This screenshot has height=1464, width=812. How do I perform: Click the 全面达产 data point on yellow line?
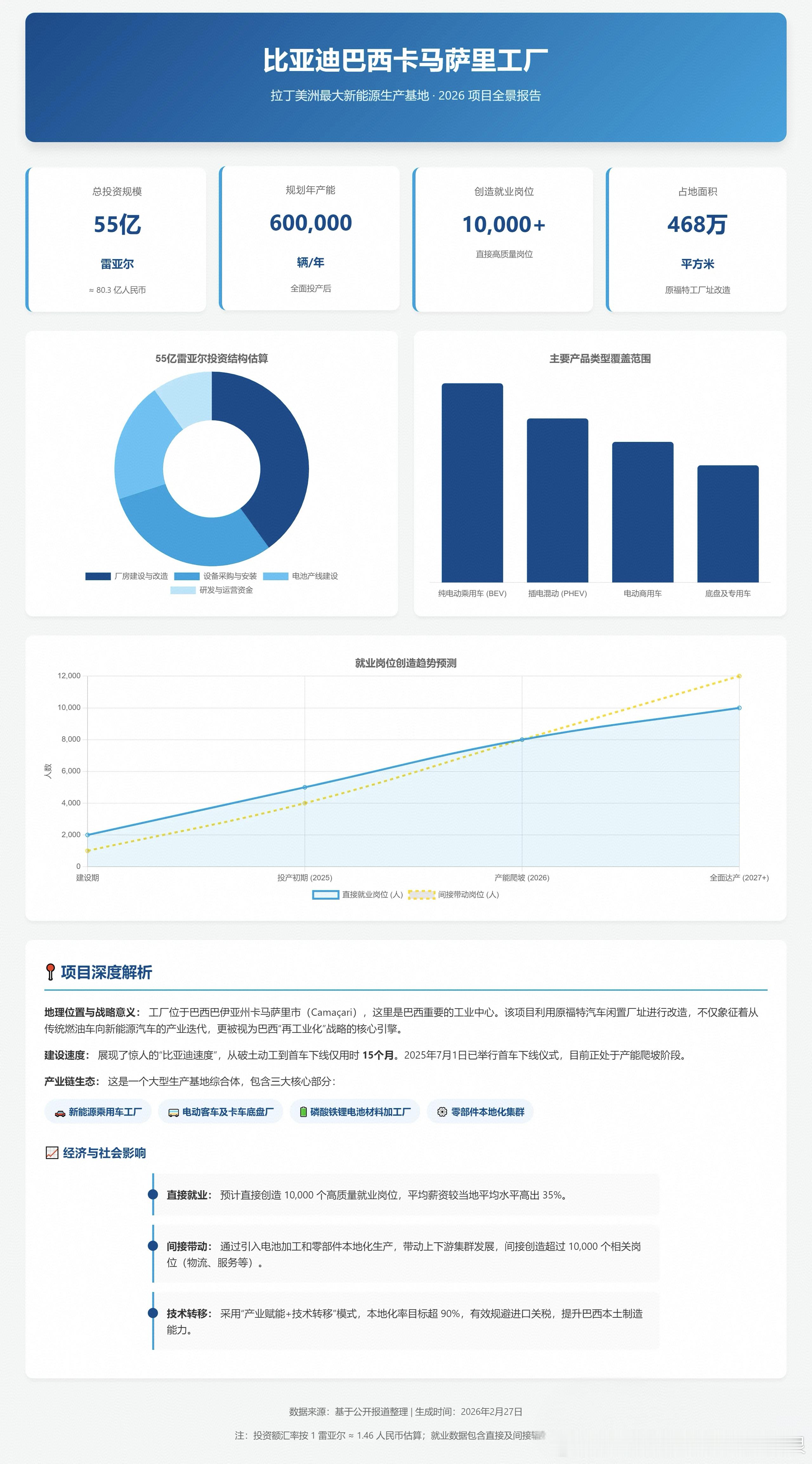[739, 676]
